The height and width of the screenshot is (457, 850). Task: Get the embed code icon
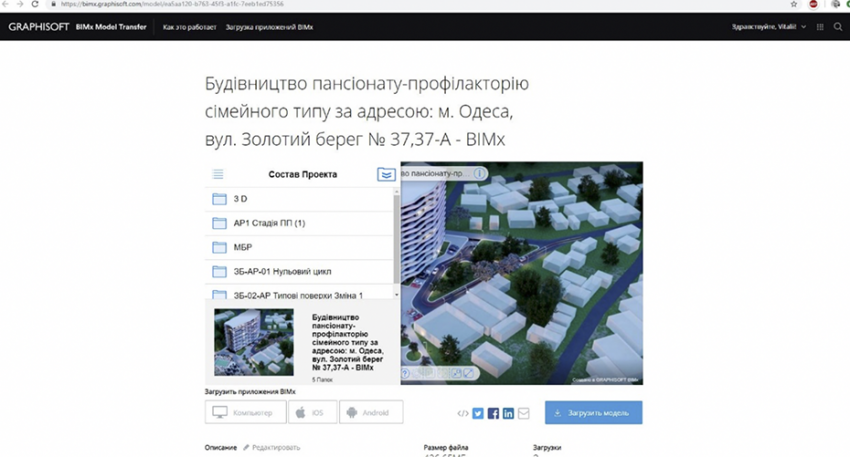point(462,413)
